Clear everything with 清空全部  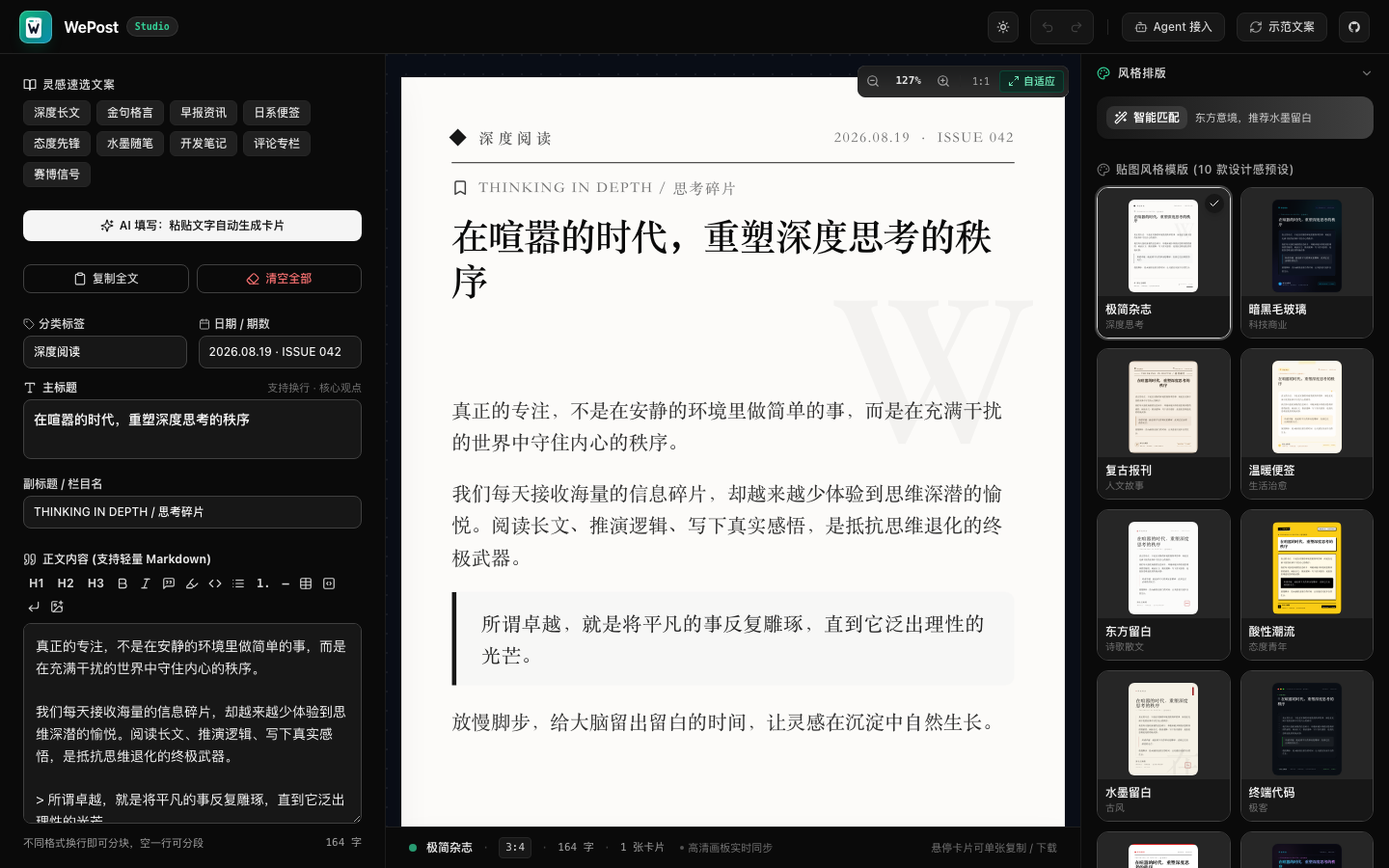[279, 279]
